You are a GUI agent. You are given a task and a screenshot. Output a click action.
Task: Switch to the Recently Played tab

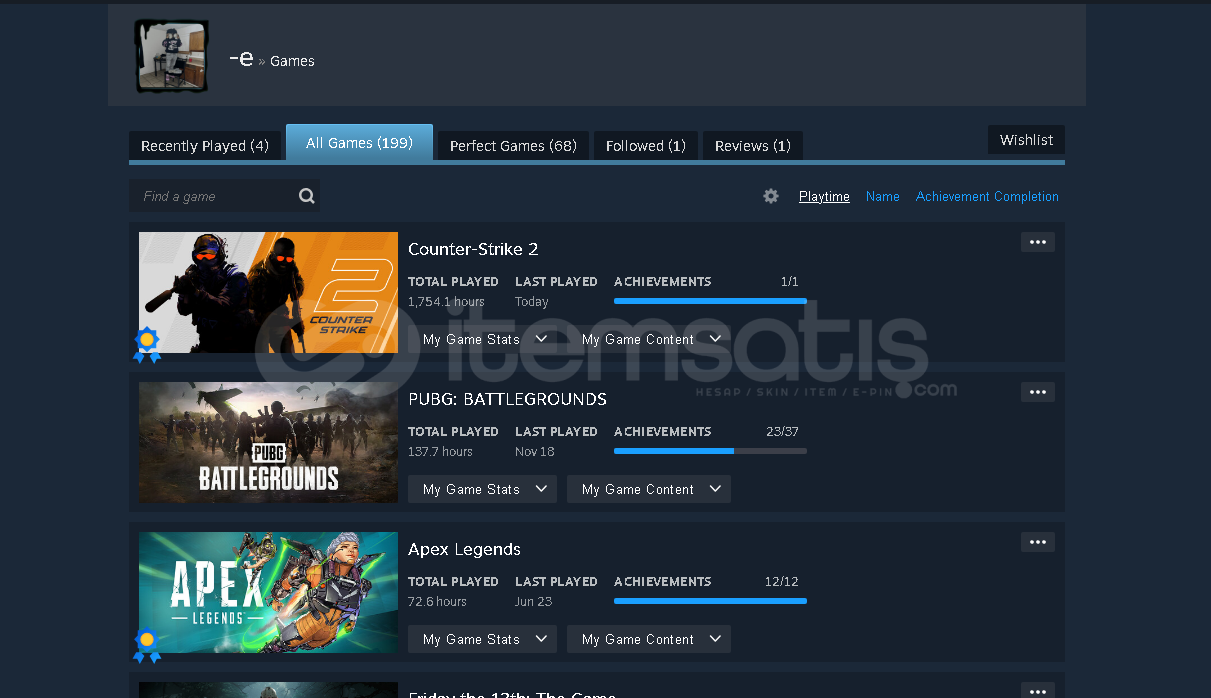pos(204,146)
